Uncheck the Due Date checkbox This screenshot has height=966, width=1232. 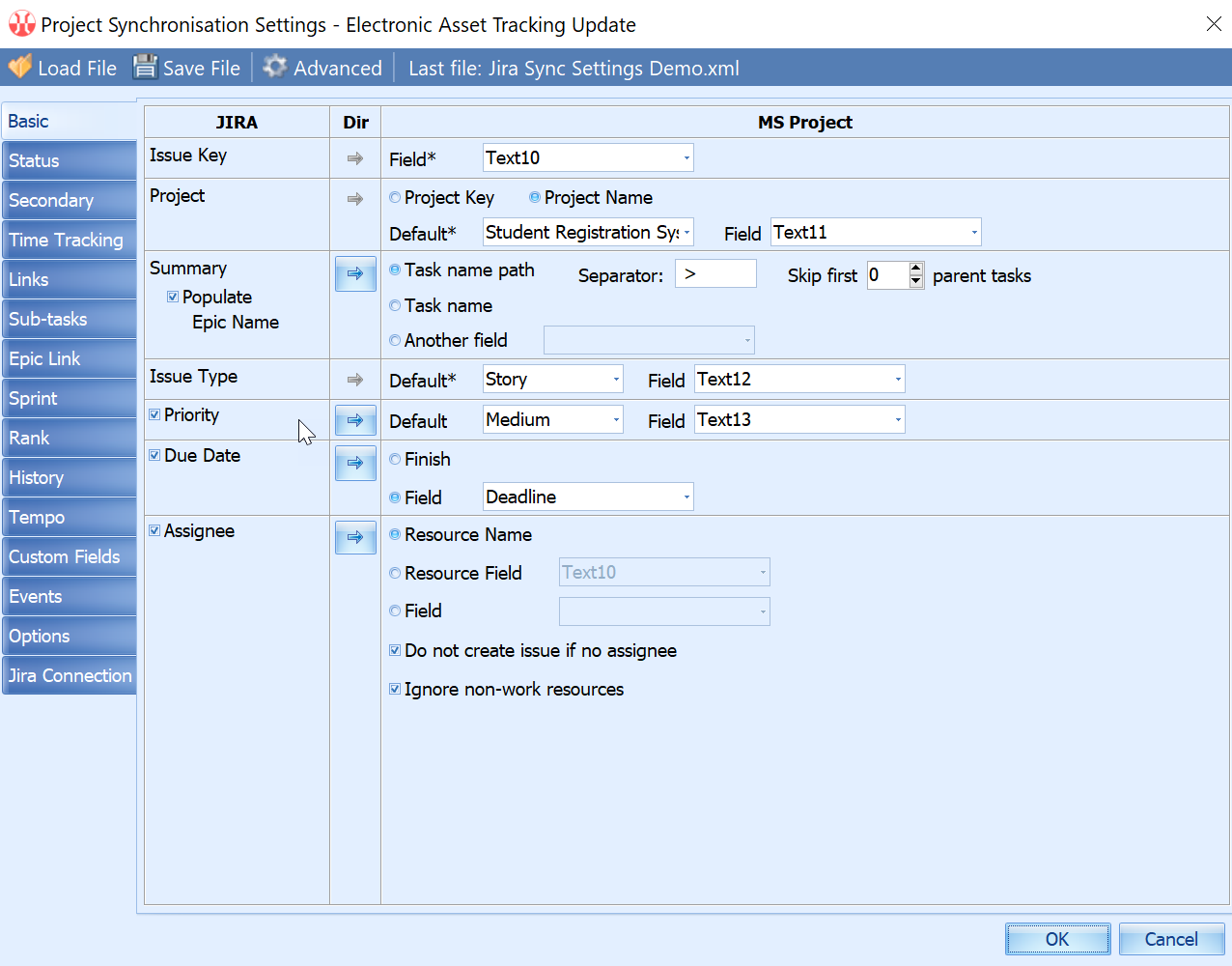pos(154,455)
